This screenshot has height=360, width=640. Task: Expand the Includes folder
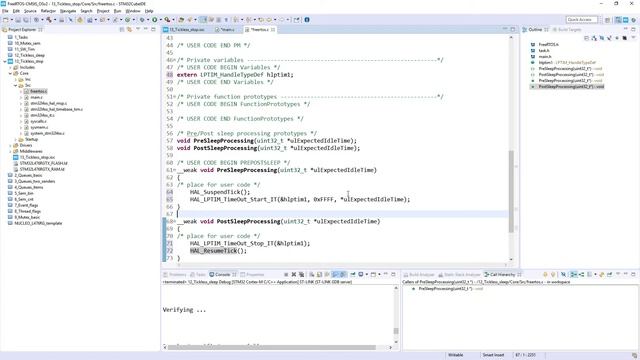coord(10,67)
